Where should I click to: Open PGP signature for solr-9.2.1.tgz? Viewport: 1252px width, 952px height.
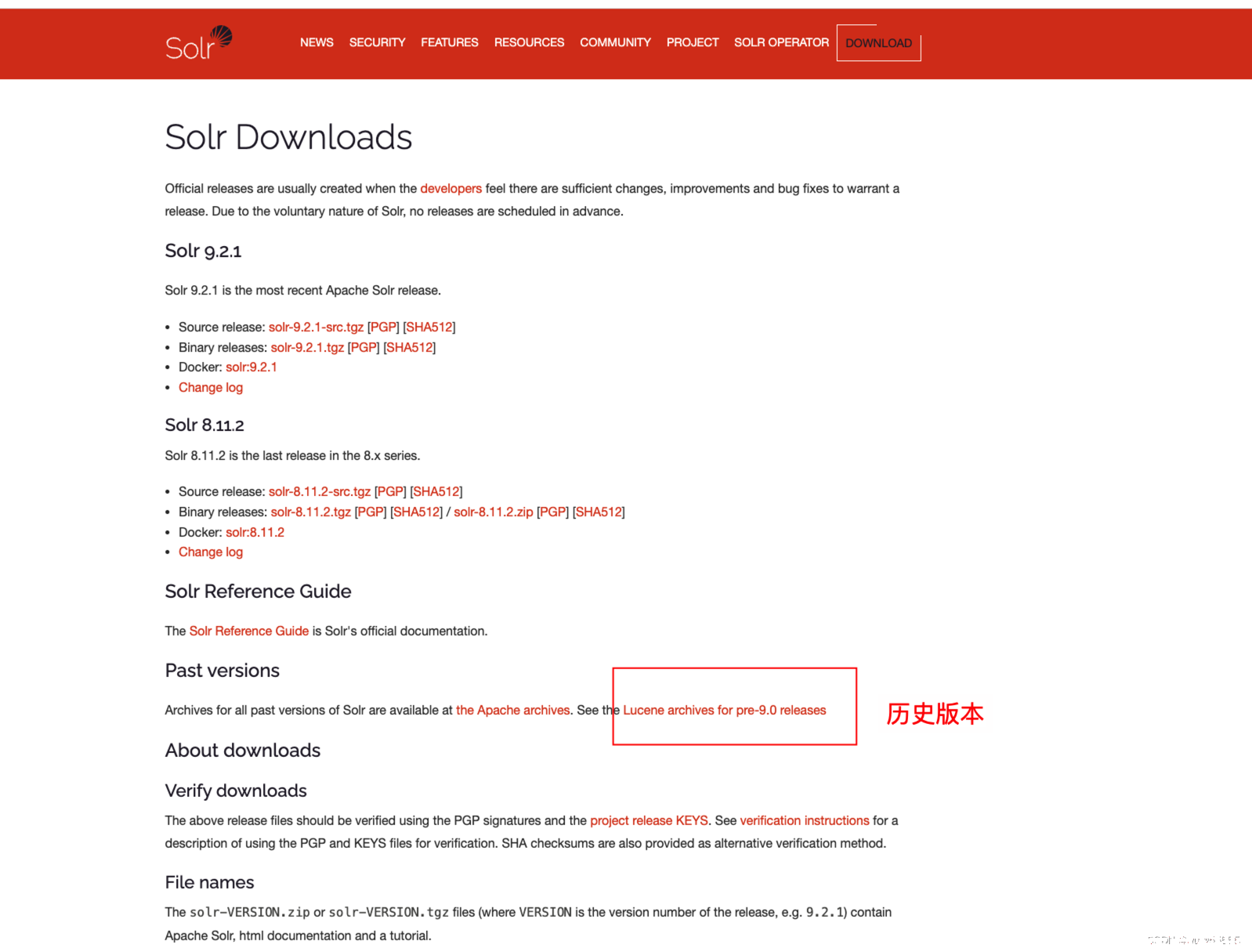click(x=364, y=347)
